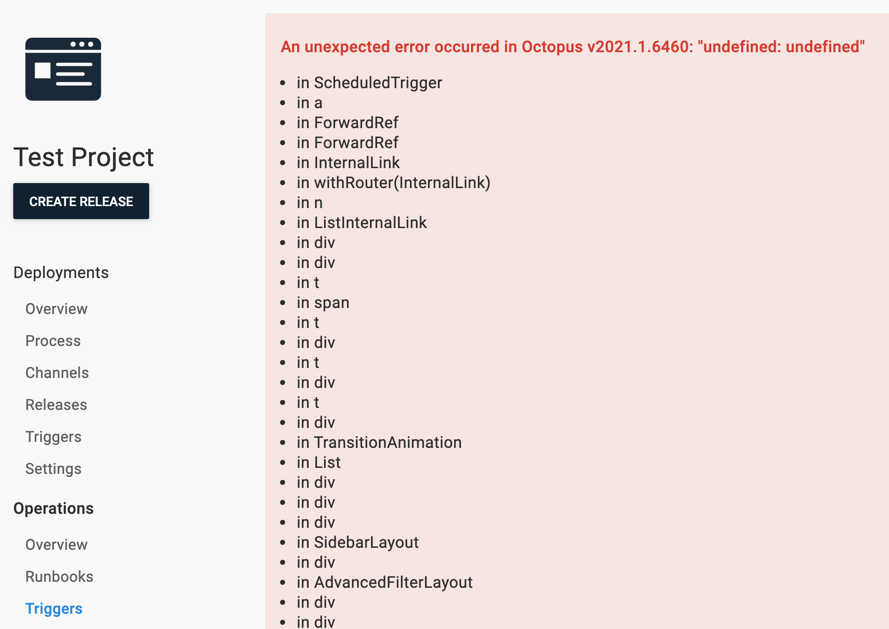889x629 pixels.
Task: Open the Operations Overview page
Action: click(56, 544)
